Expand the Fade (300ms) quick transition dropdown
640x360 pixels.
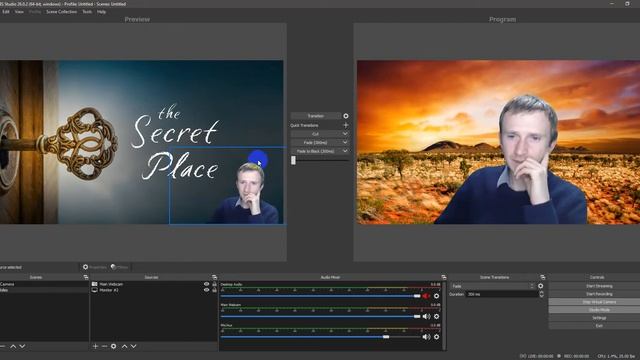345,142
